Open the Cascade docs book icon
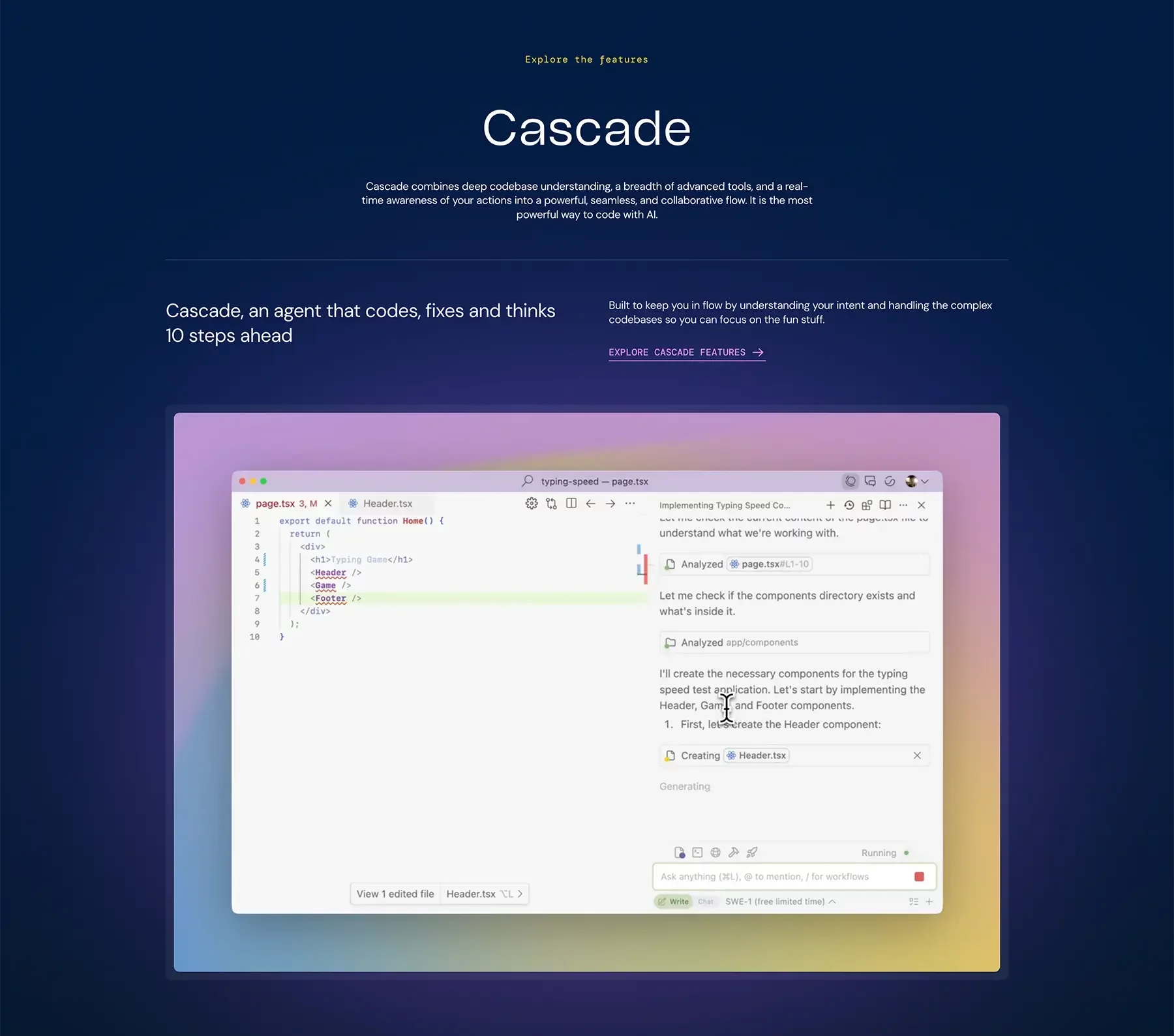Viewport: 1174px width, 1036px height. (x=885, y=505)
